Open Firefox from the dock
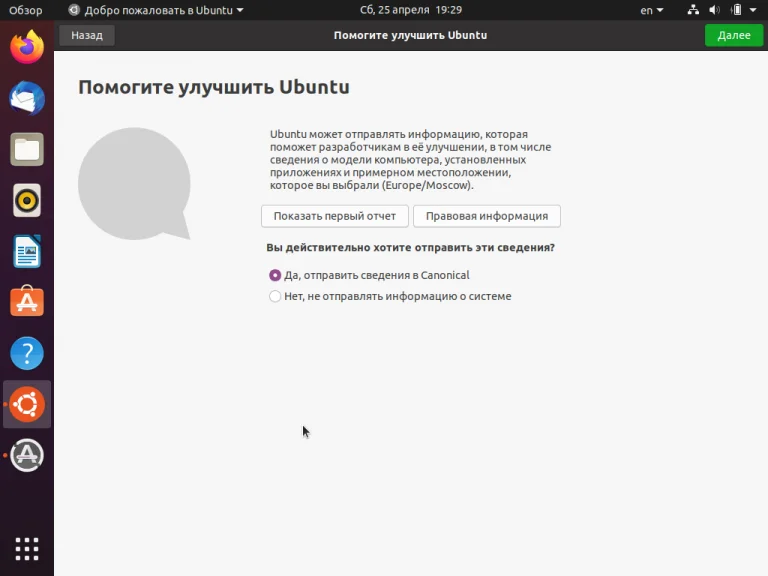This screenshot has height=576, width=768. (27, 47)
